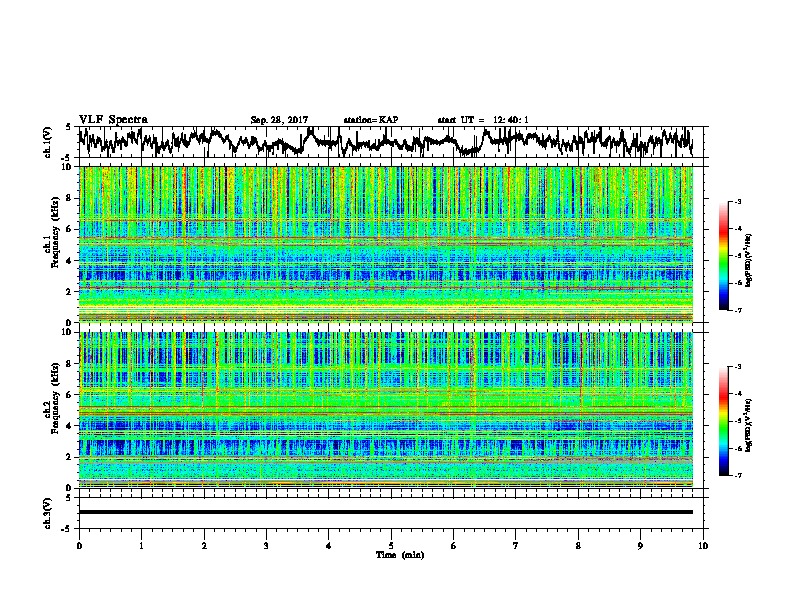The image size is (792, 612).
Task: Click the time axis tick label "4"
Action: click(329, 546)
